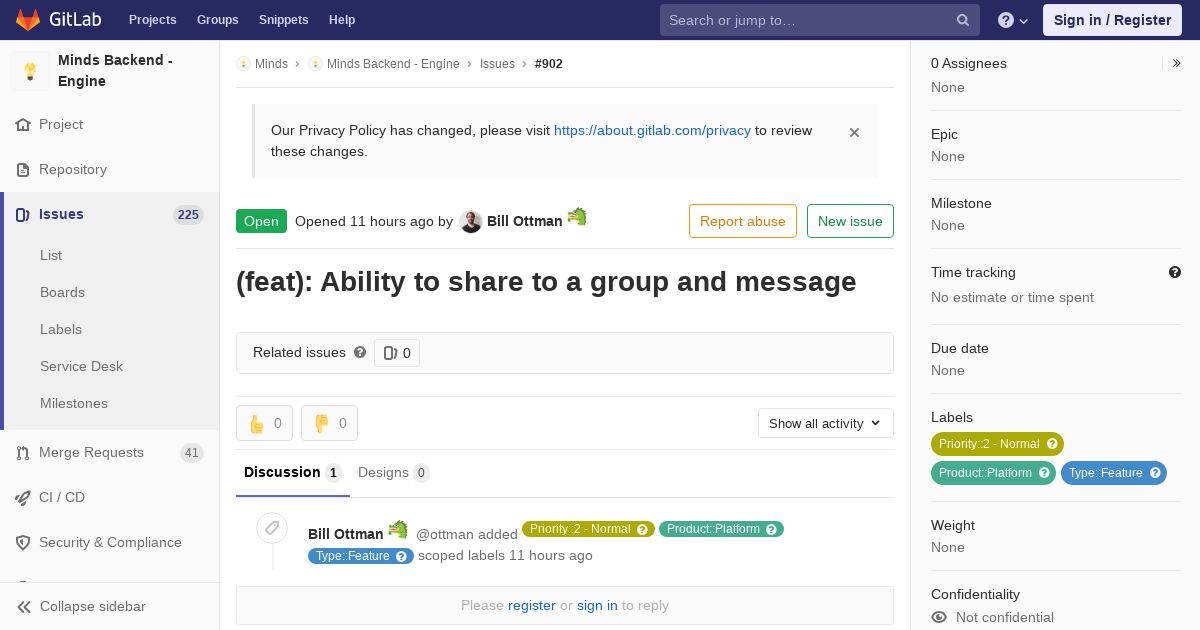Open Milestones in sidebar
1200x630 pixels.
(x=74, y=403)
